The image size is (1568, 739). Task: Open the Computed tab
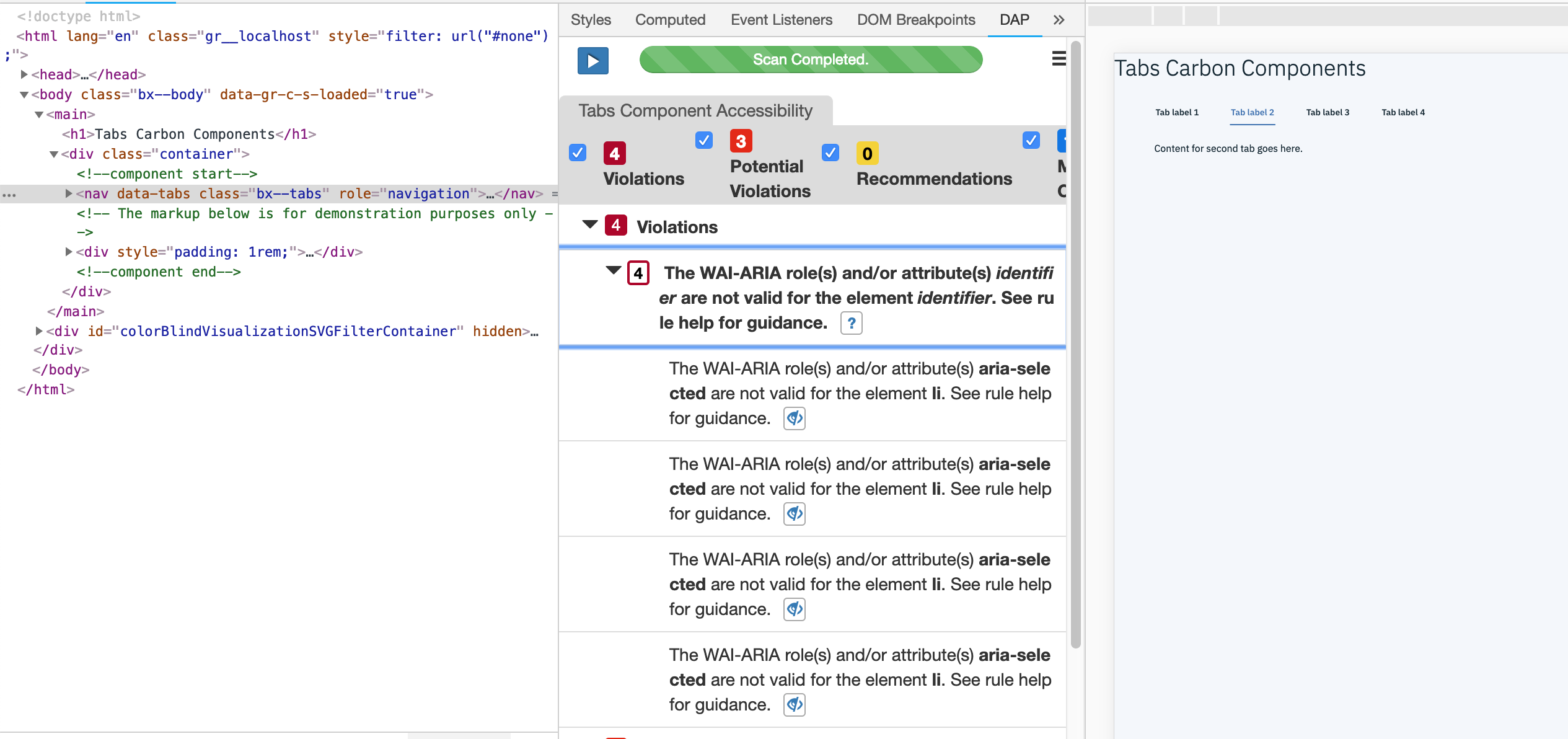click(670, 20)
